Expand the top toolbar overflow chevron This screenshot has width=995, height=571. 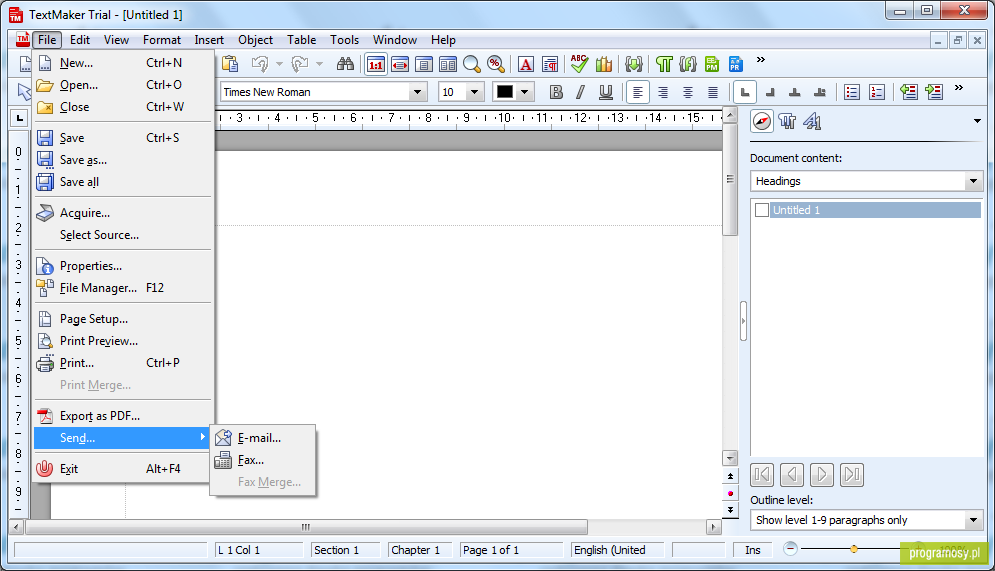[761, 60]
